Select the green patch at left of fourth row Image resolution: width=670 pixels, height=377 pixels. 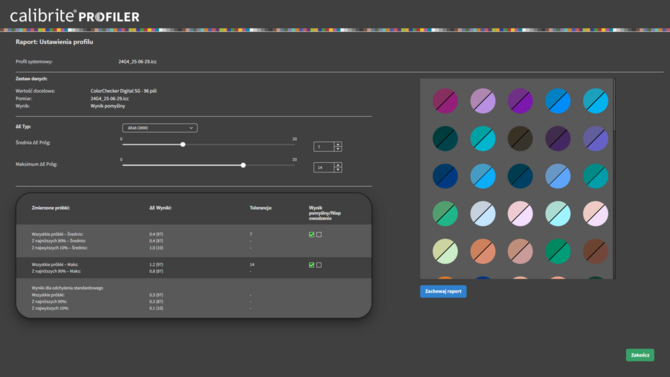point(445,214)
